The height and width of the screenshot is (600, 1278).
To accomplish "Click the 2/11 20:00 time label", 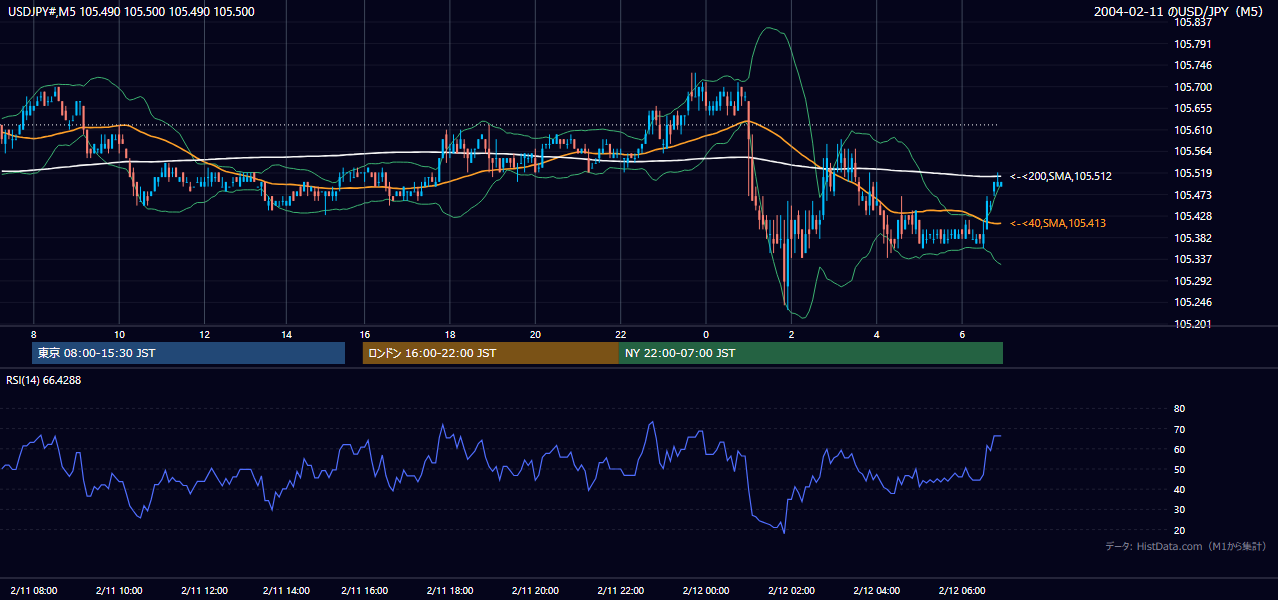I will coord(535,590).
